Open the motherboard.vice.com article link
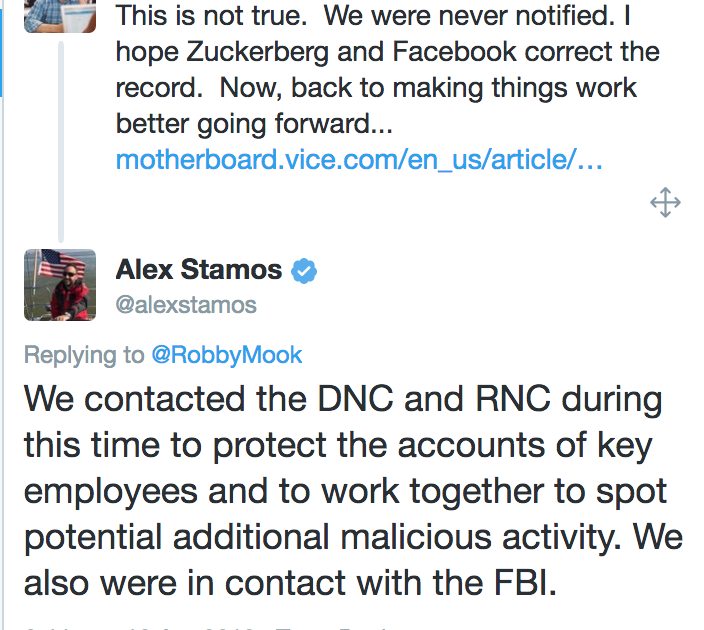The width and height of the screenshot is (704, 630). click(x=359, y=160)
